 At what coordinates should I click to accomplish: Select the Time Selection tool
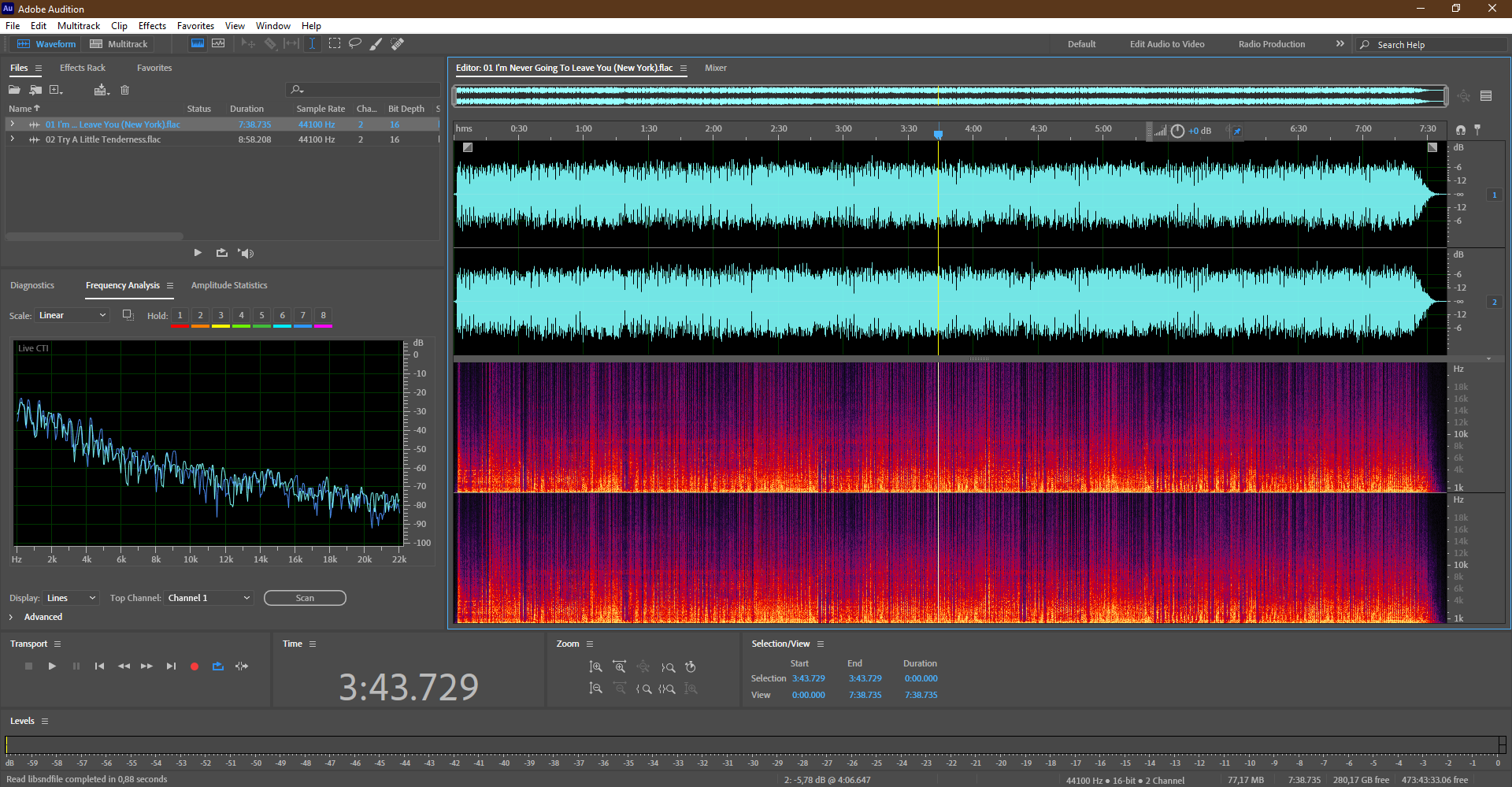click(x=313, y=44)
